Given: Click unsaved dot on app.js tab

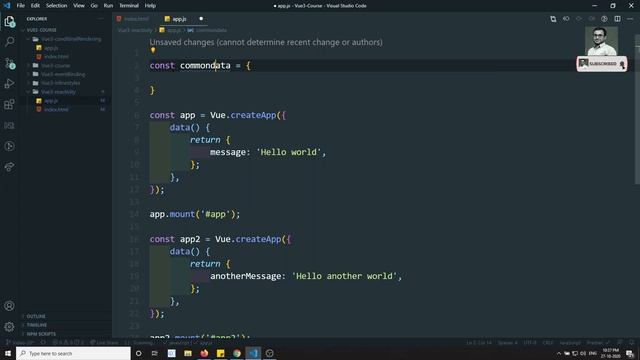Looking at the screenshot, I should coord(201,19).
